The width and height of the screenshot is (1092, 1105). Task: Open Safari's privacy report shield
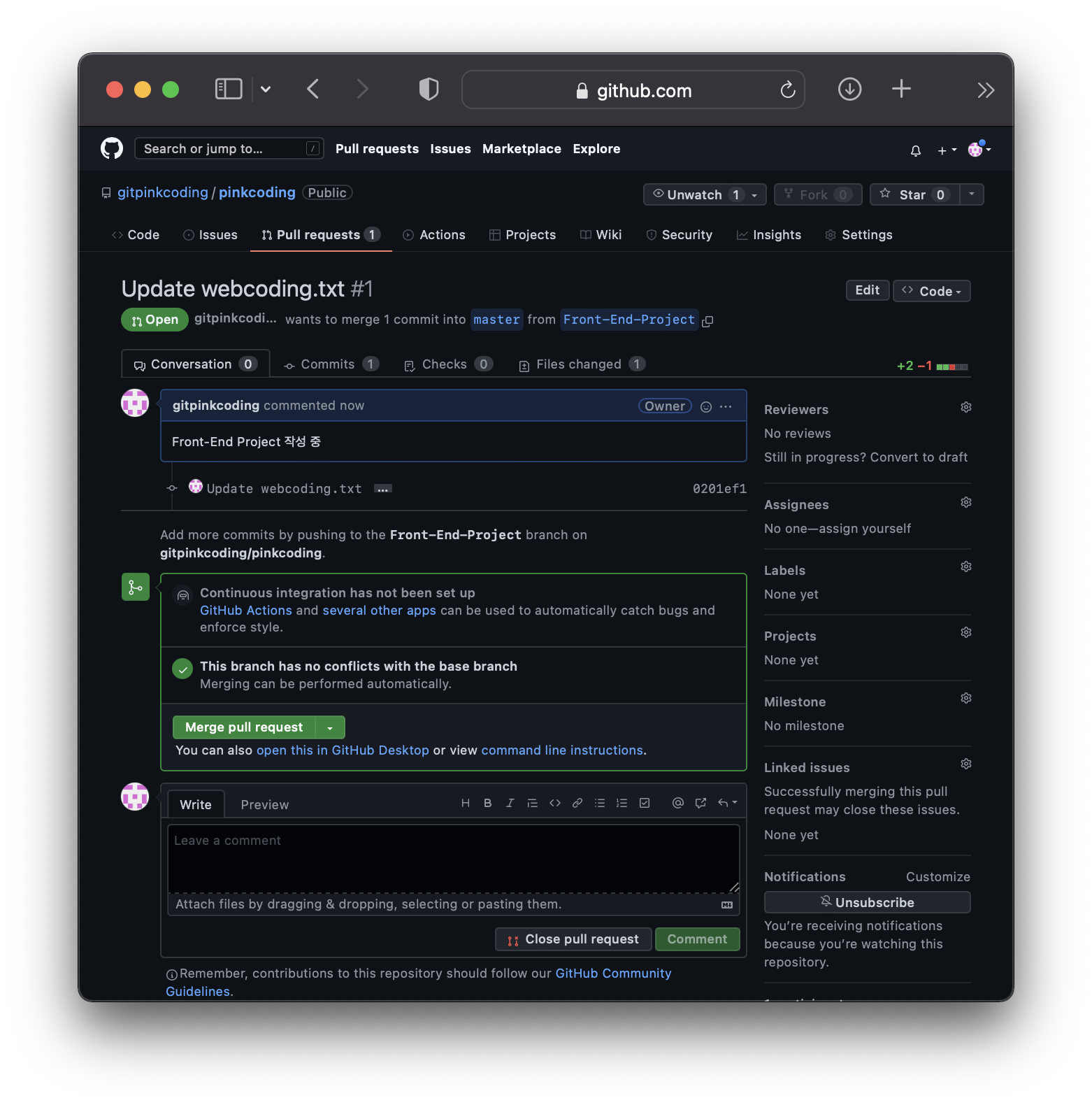pyautogui.click(x=429, y=89)
